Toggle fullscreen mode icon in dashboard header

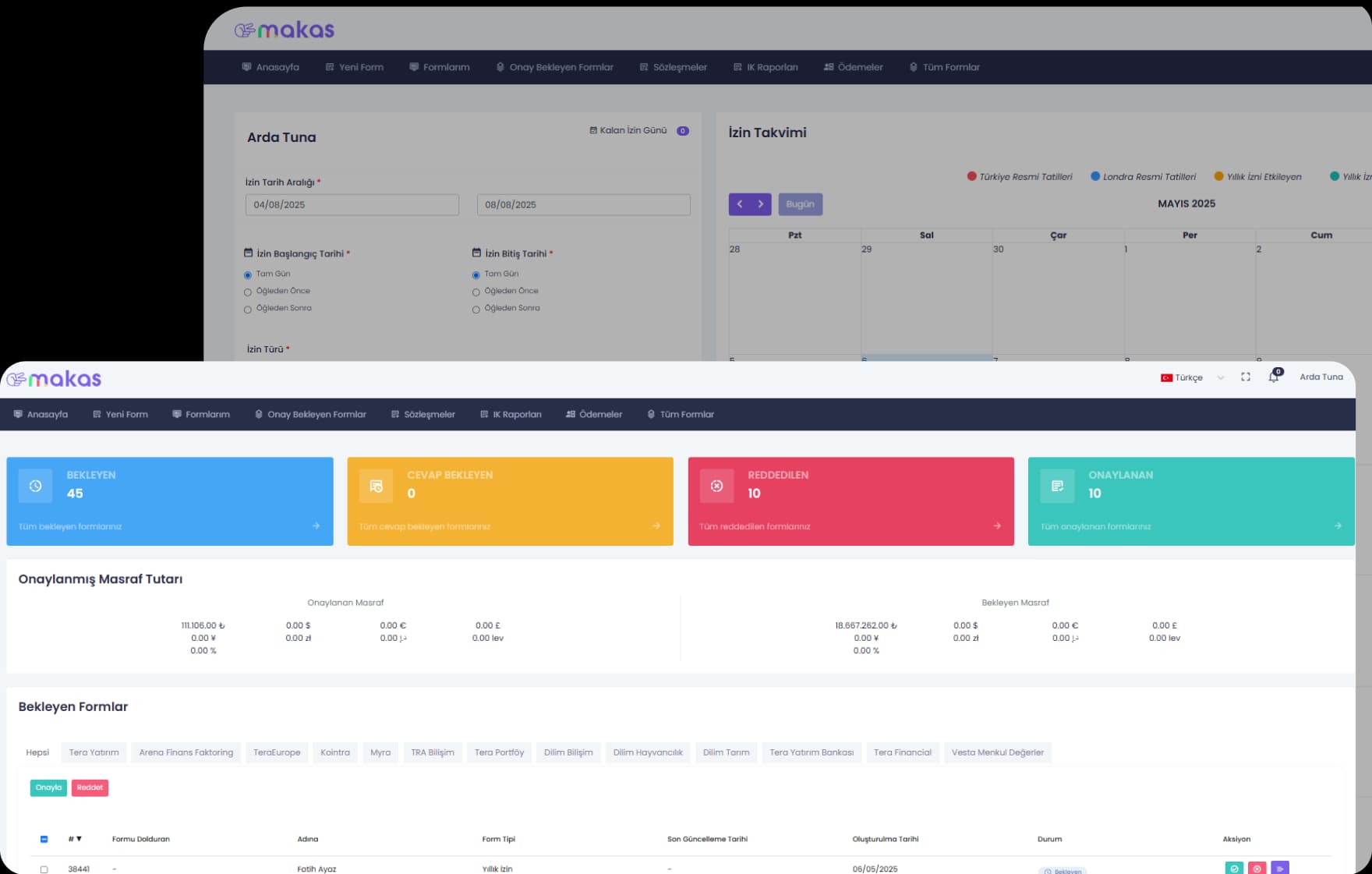click(1245, 377)
